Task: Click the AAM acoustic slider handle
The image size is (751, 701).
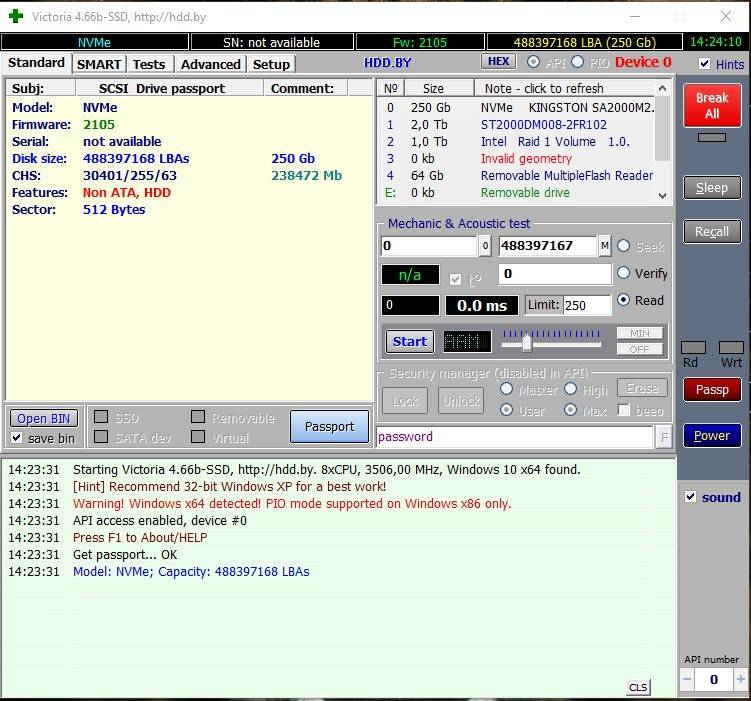Action: pos(527,343)
